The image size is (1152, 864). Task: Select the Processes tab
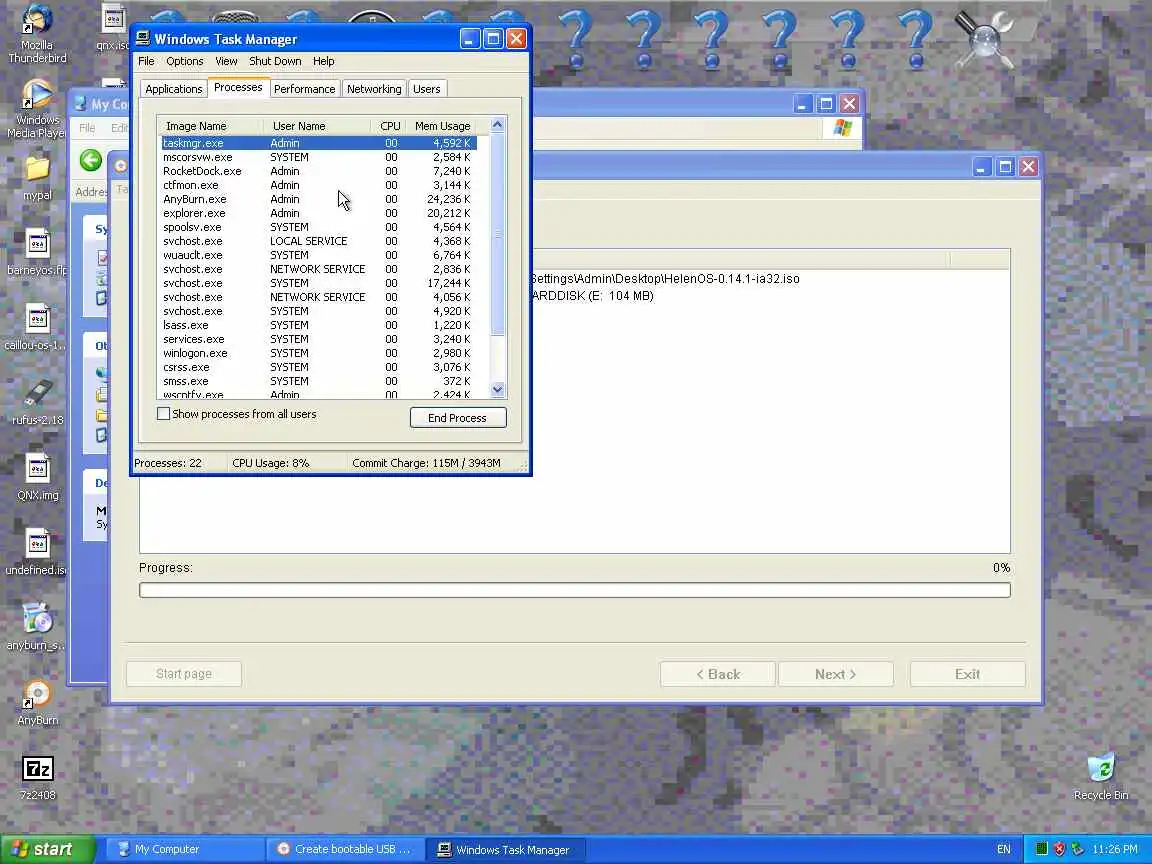238,87
